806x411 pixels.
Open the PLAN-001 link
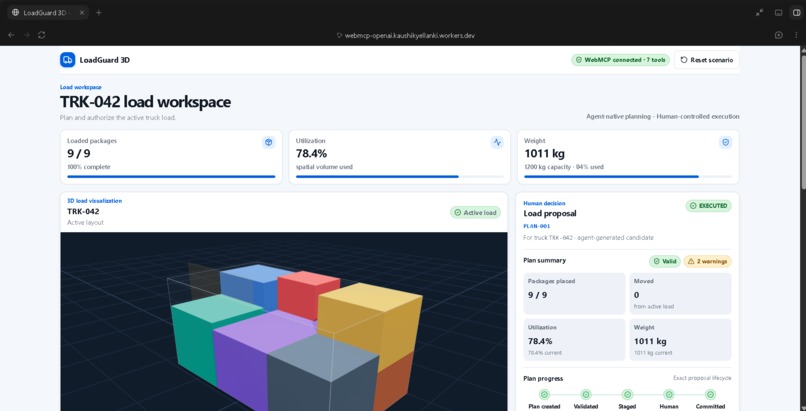pos(537,226)
